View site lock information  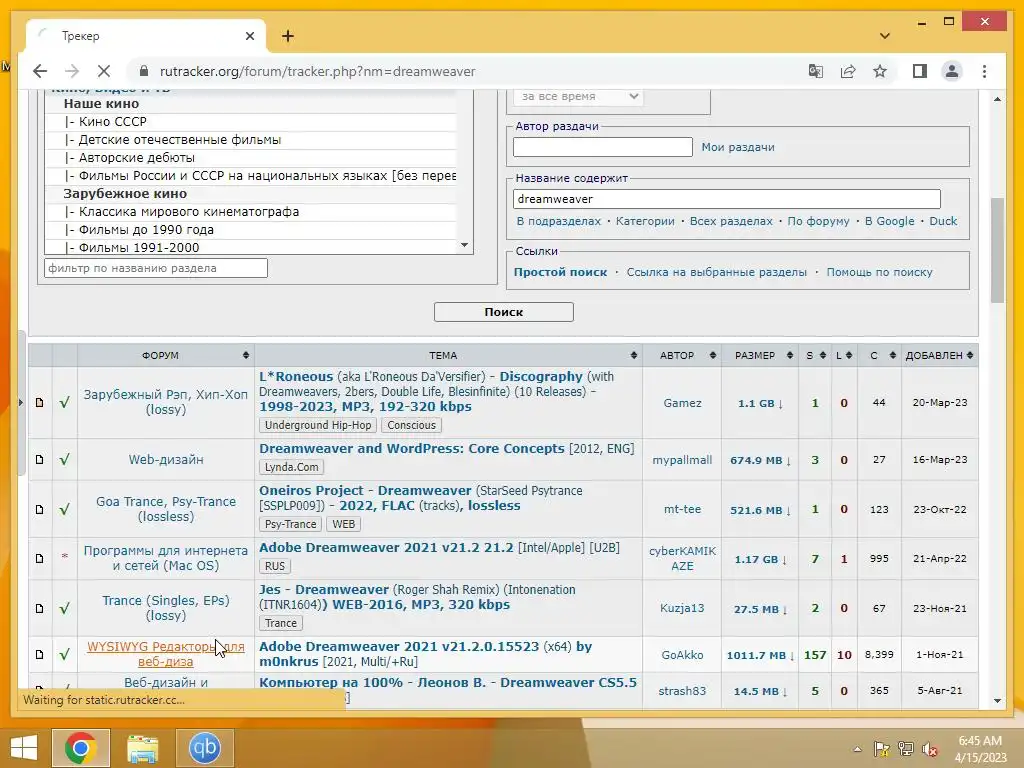tap(144, 71)
